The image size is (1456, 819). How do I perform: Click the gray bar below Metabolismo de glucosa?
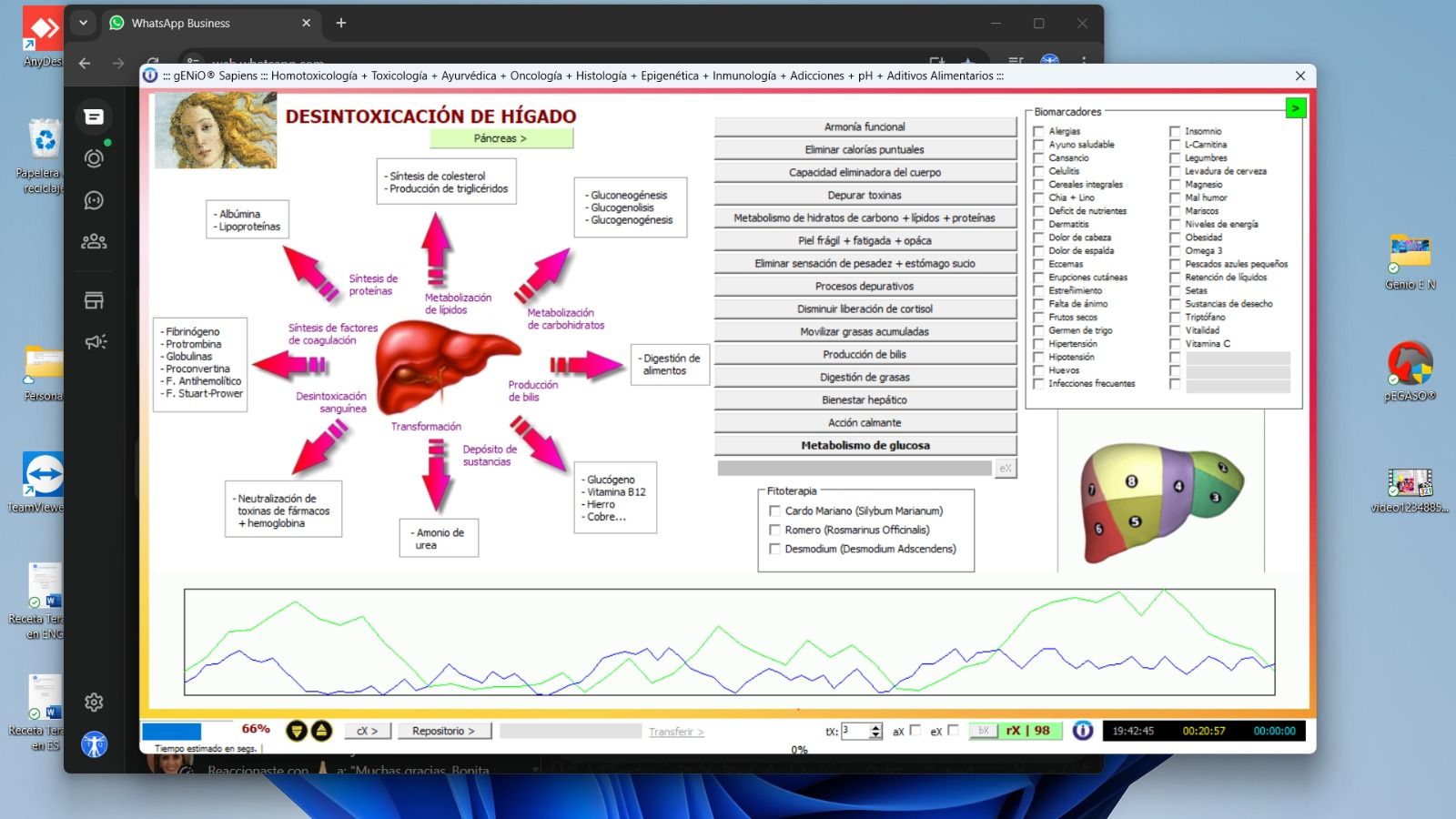[x=854, y=468]
